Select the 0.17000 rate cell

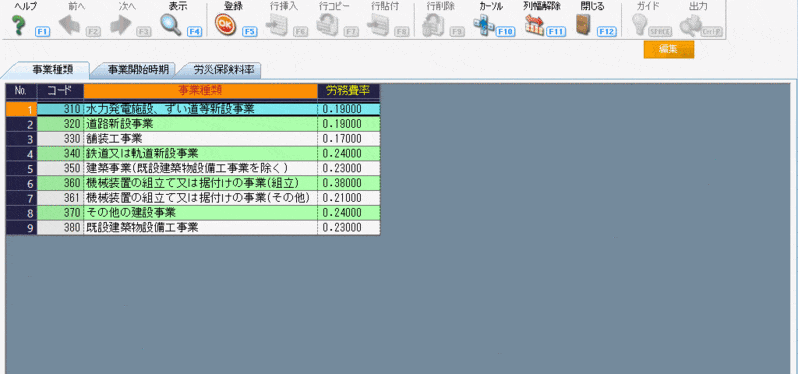(x=349, y=138)
